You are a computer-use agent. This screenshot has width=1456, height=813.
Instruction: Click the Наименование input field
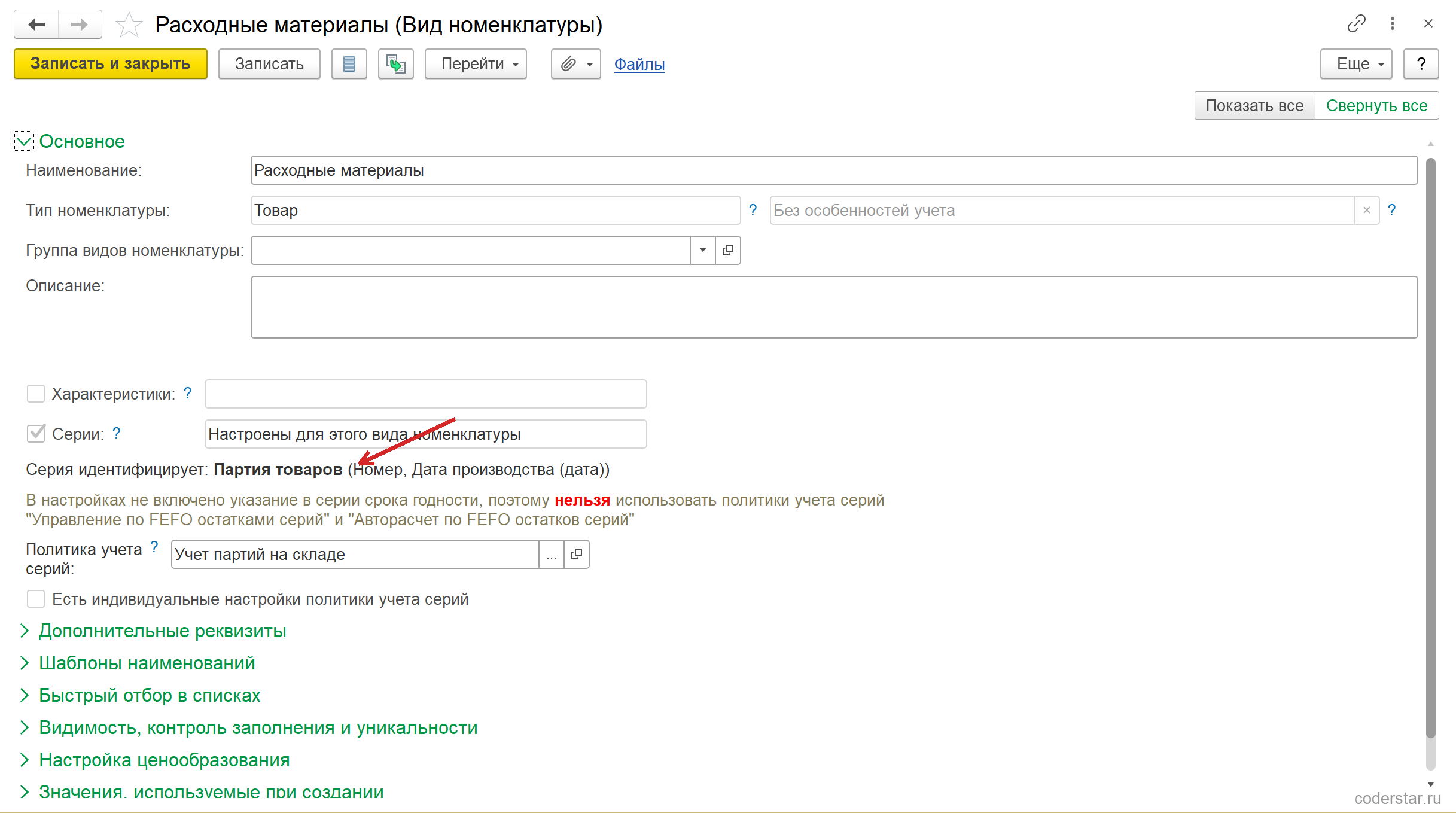834,170
